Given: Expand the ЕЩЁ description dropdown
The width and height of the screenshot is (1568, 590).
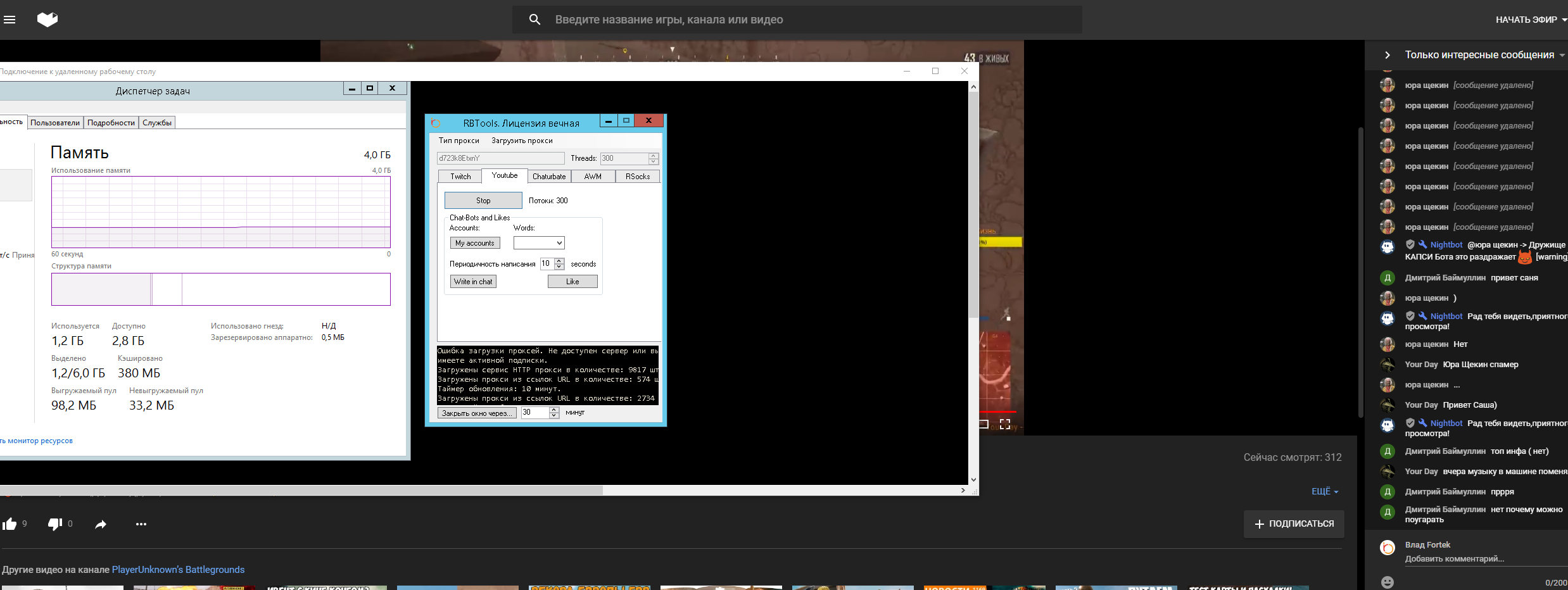Looking at the screenshot, I should click(x=1325, y=491).
